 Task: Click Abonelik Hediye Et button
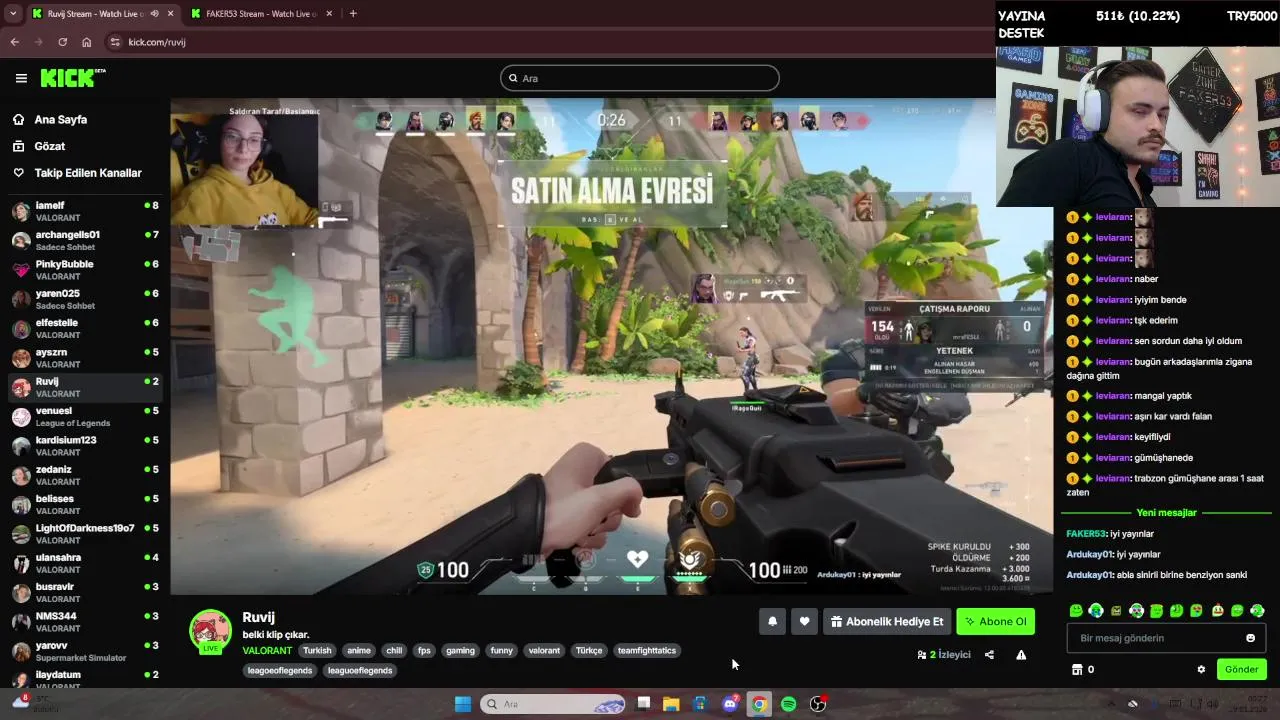[887, 621]
